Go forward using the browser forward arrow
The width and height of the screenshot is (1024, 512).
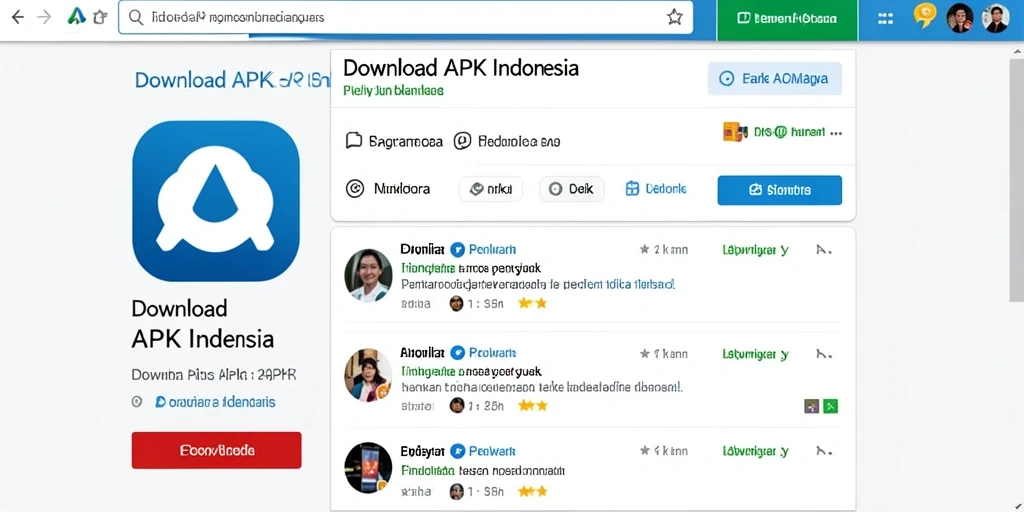[44, 18]
